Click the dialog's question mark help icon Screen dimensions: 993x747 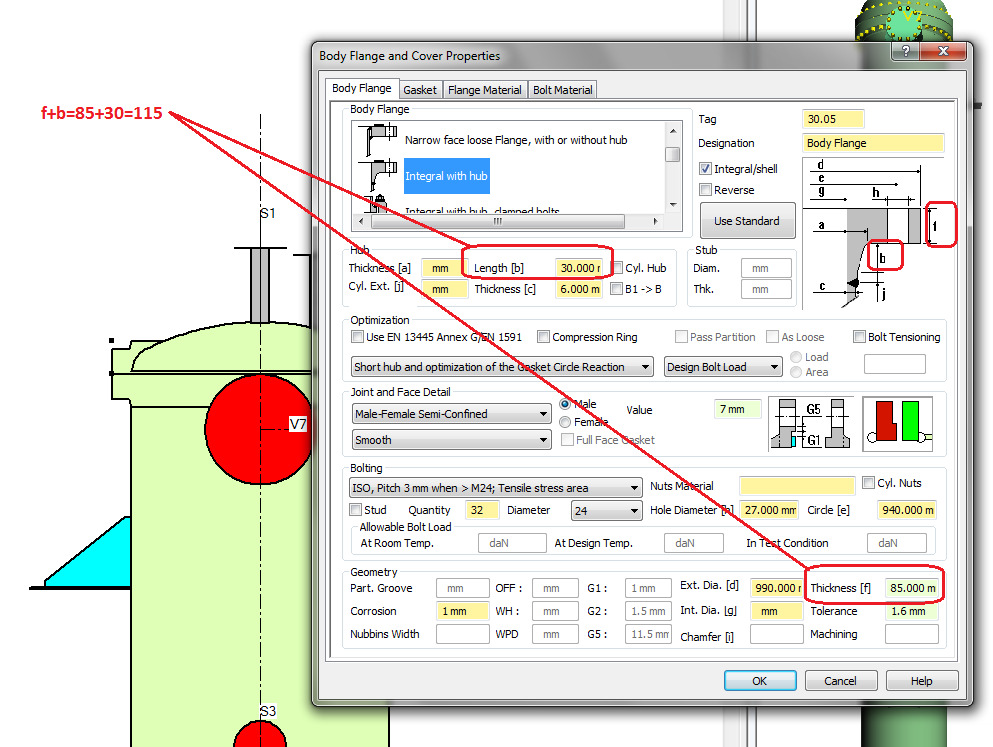904,53
